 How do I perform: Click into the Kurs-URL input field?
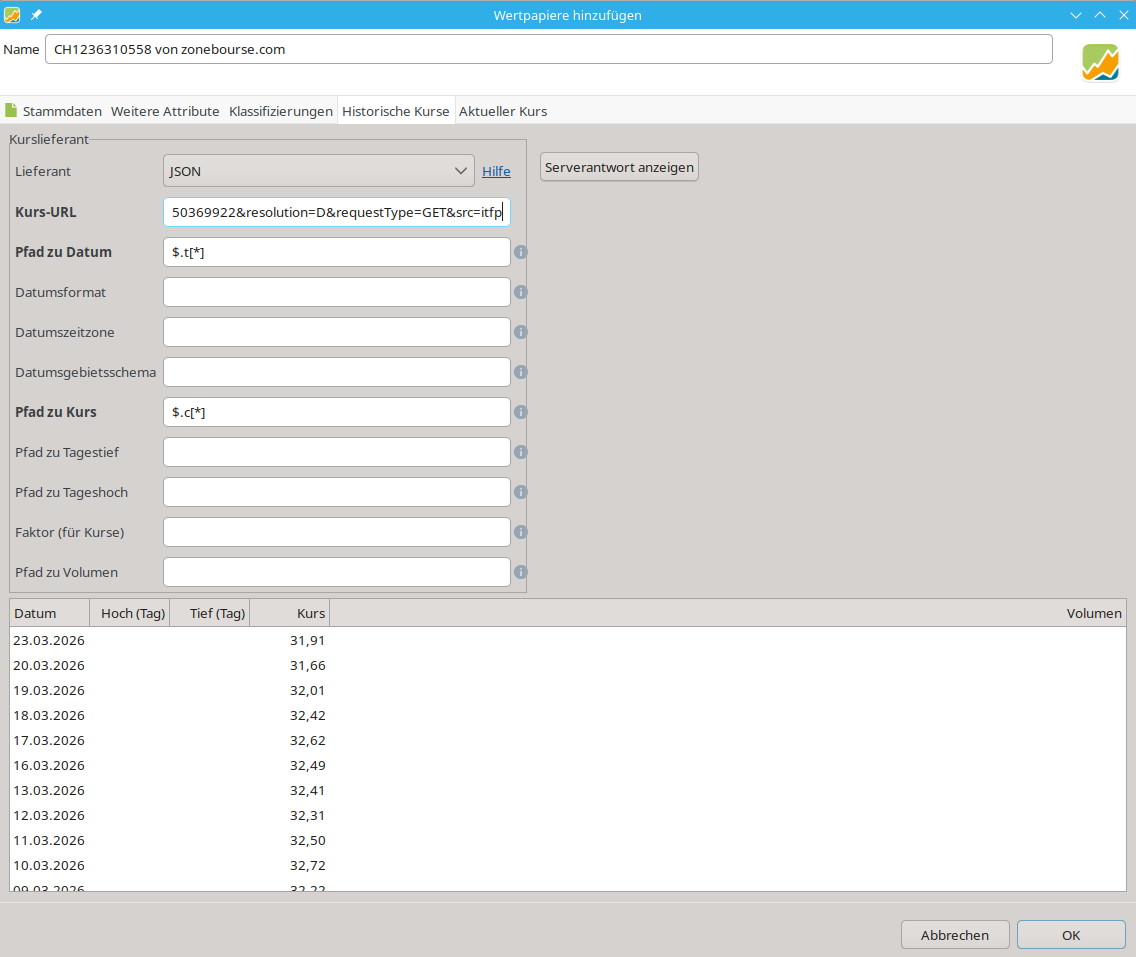coord(336,212)
